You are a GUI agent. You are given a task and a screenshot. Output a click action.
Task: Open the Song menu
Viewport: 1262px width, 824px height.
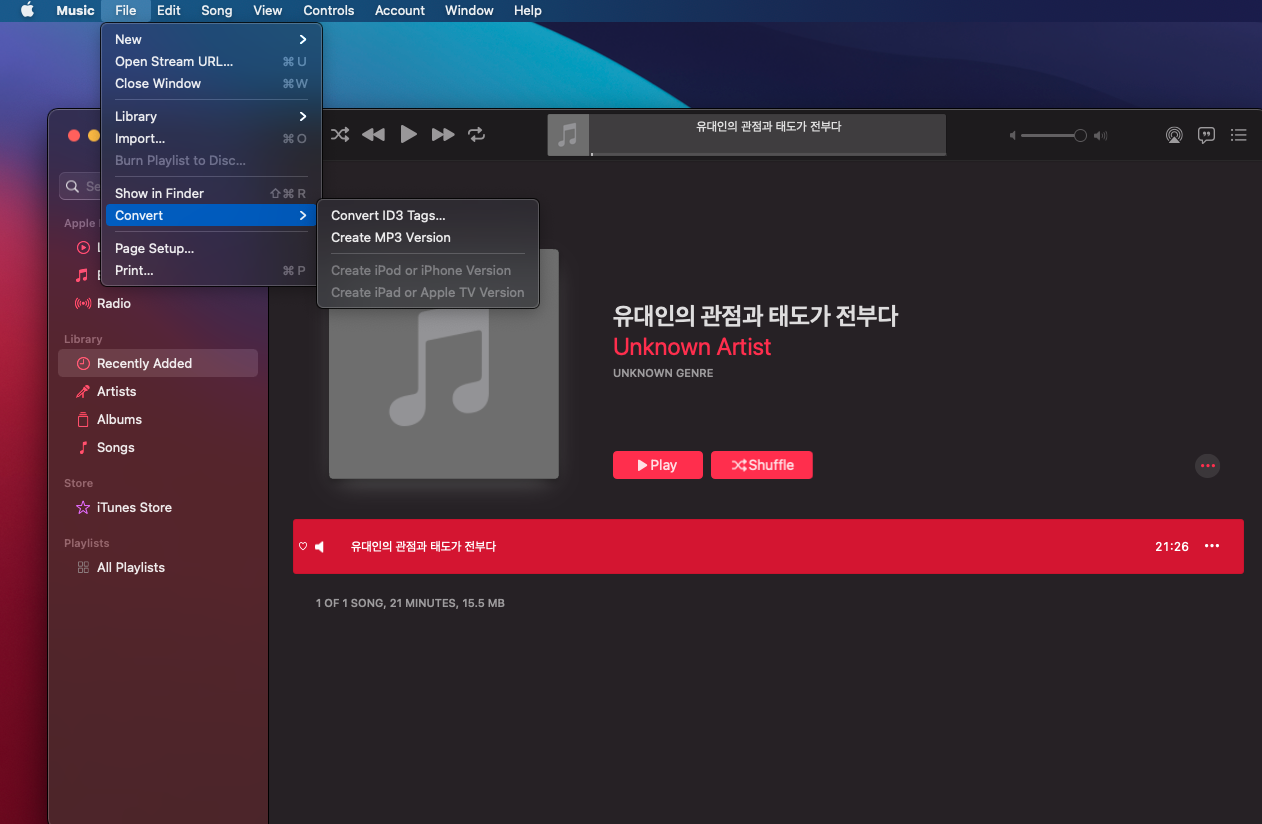(217, 10)
